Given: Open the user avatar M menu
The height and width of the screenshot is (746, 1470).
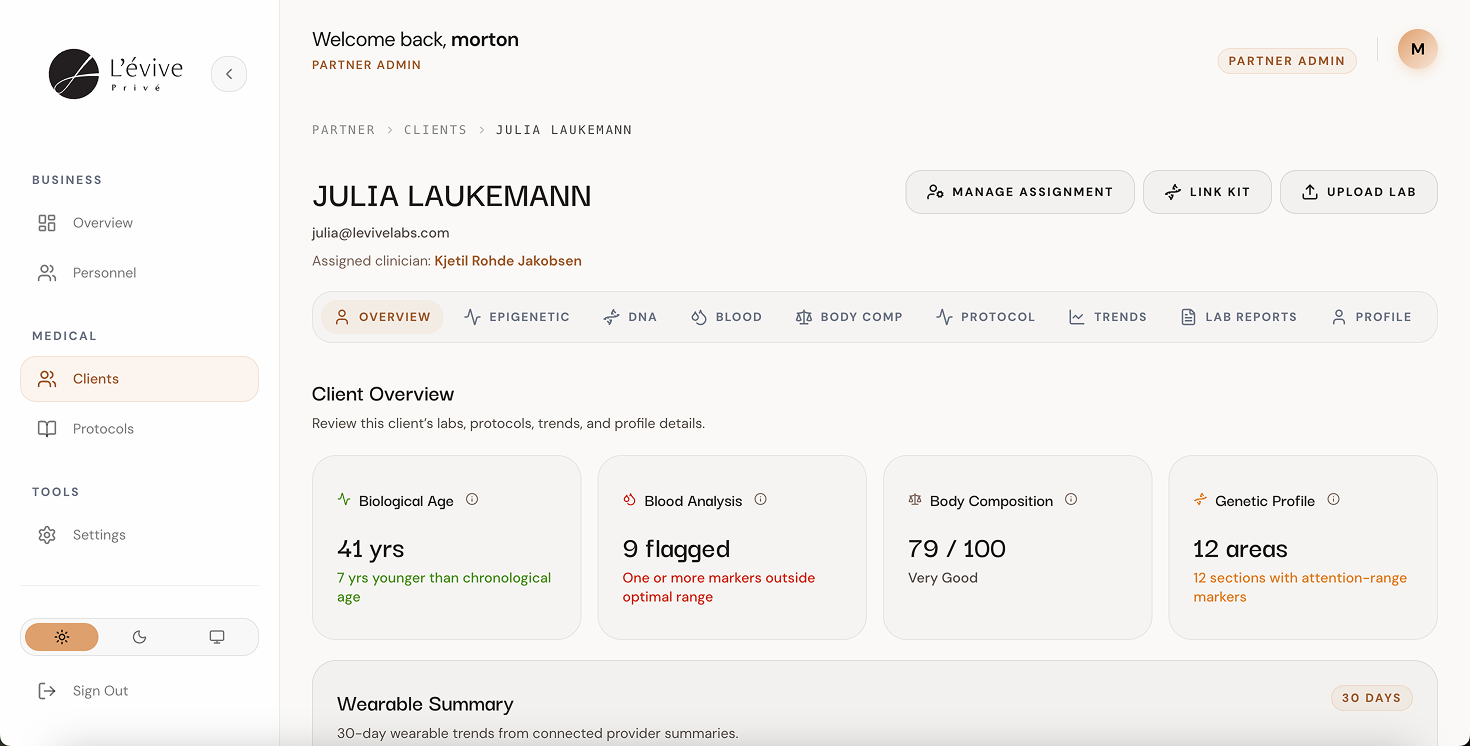Looking at the screenshot, I should click(1417, 49).
